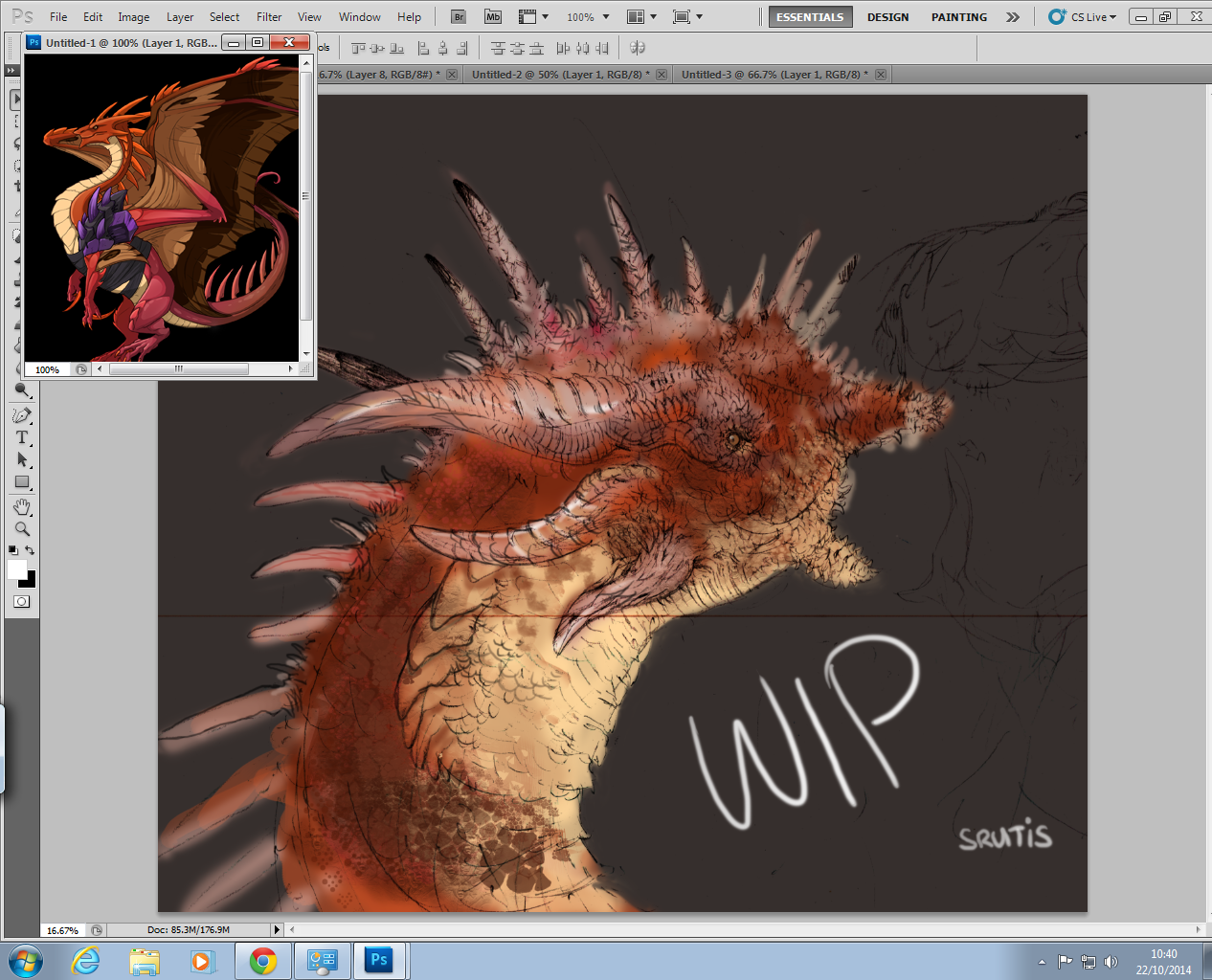Viewport: 1212px width, 980px height.
Task: Select the Pen tool
Action: coord(21,415)
